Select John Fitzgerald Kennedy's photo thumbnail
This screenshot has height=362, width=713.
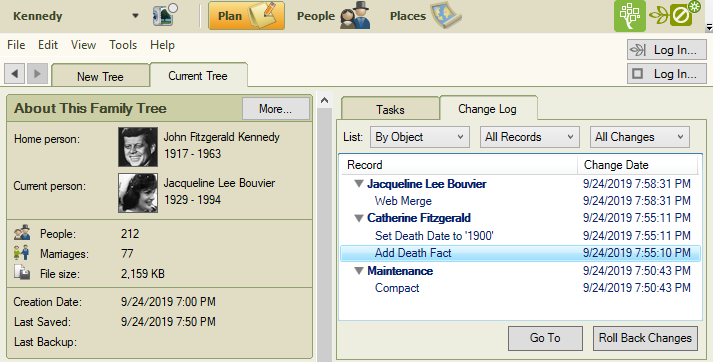138,147
